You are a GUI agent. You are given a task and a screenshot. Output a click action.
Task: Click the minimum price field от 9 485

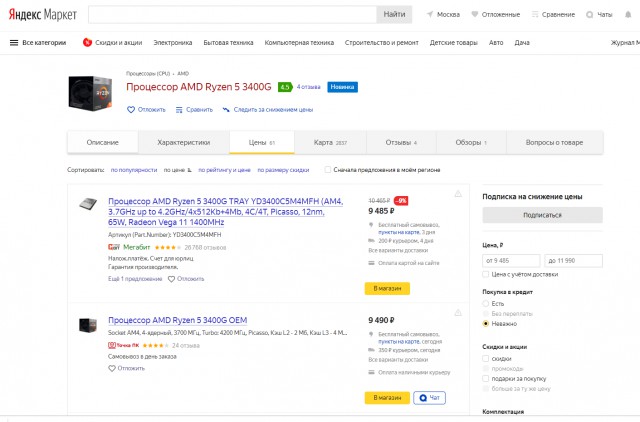pyautogui.click(x=511, y=260)
